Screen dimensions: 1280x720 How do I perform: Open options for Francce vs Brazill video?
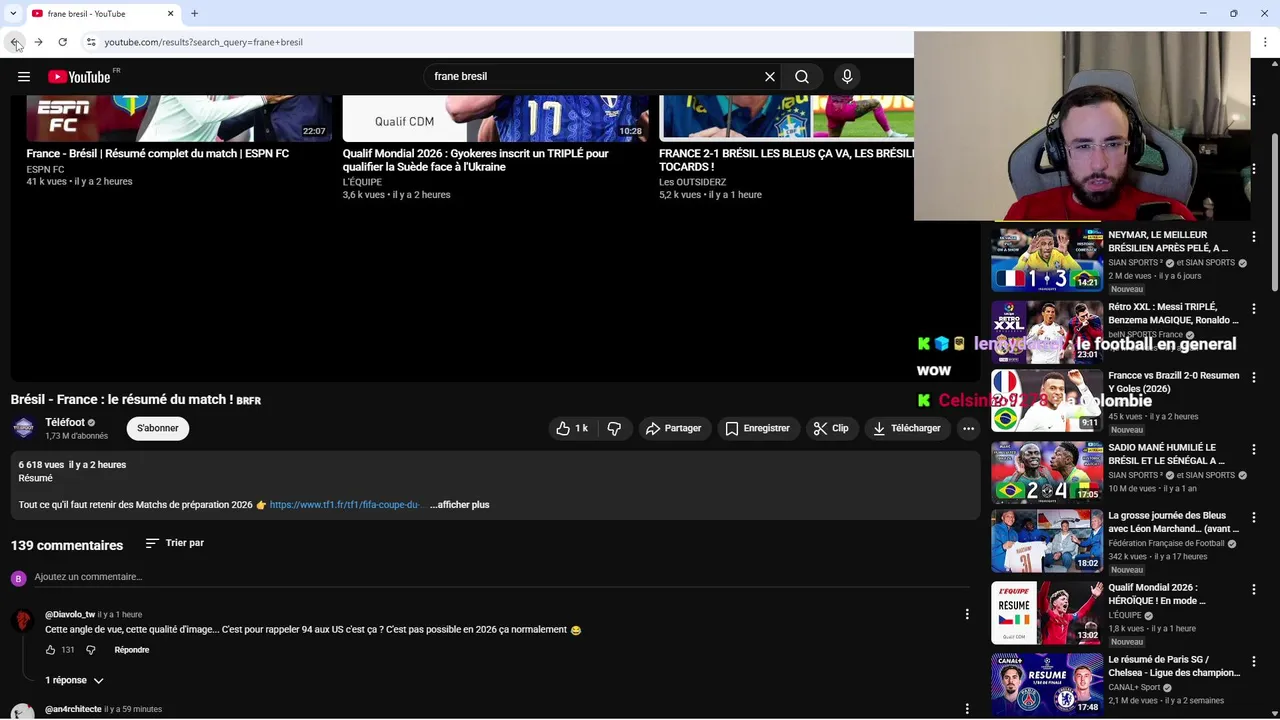[x=1254, y=378]
